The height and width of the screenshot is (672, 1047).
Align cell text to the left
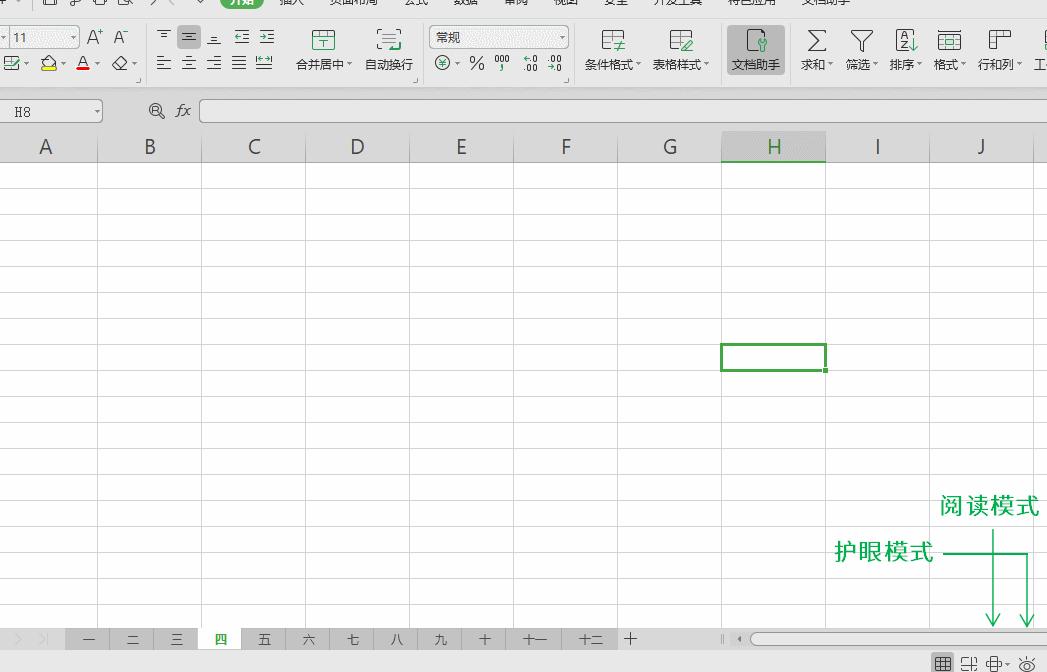[164, 63]
